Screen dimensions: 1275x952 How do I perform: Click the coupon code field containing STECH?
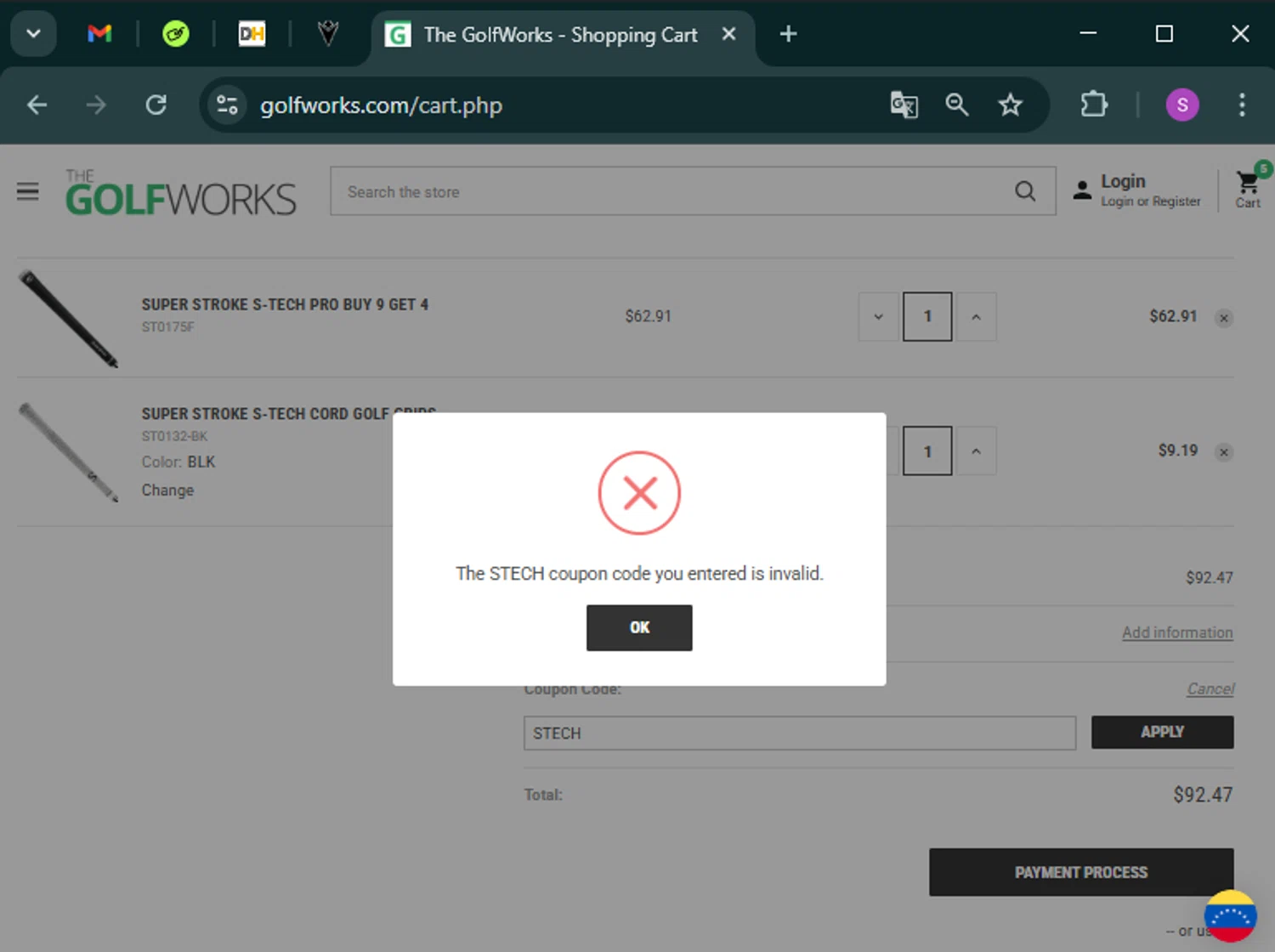pyautogui.click(x=799, y=733)
